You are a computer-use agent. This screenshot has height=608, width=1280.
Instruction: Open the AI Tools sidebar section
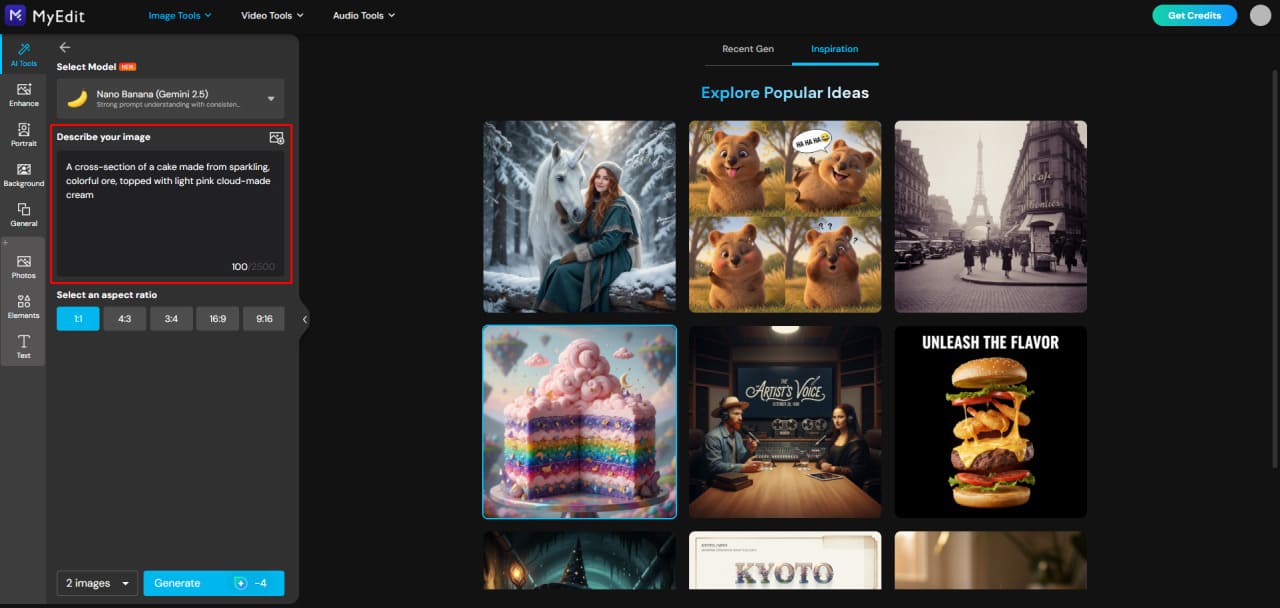(23, 54)
